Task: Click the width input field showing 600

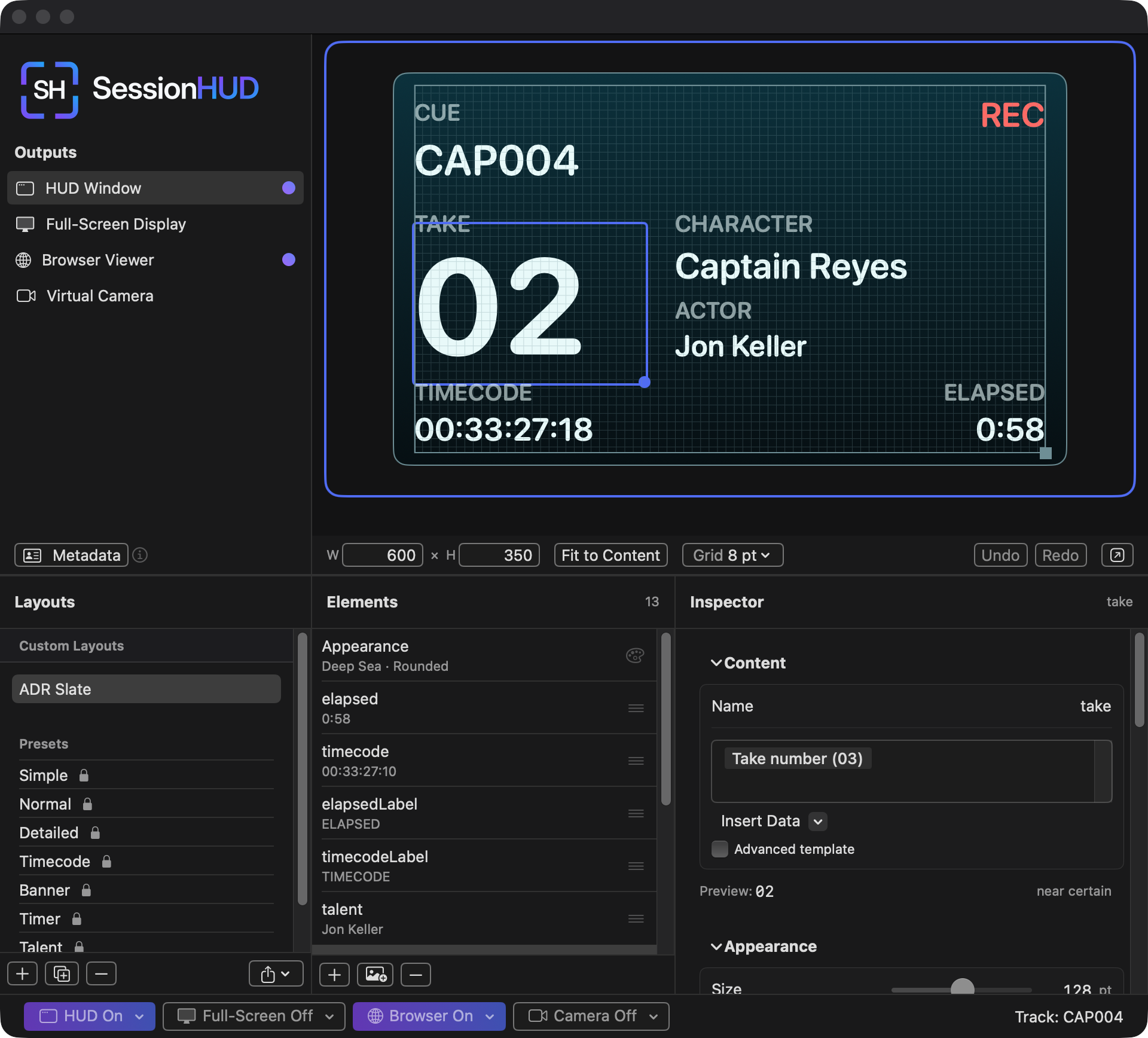Action: point(382,555)
